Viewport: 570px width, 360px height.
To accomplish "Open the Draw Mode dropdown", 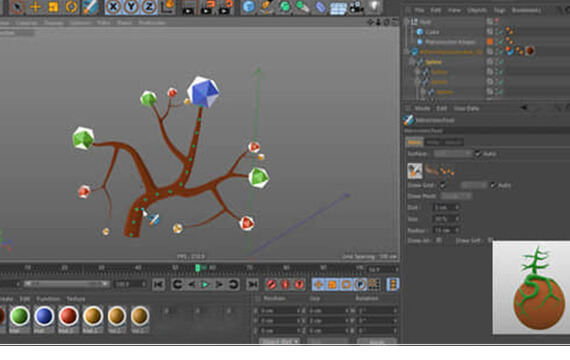I will pos(456,196).
